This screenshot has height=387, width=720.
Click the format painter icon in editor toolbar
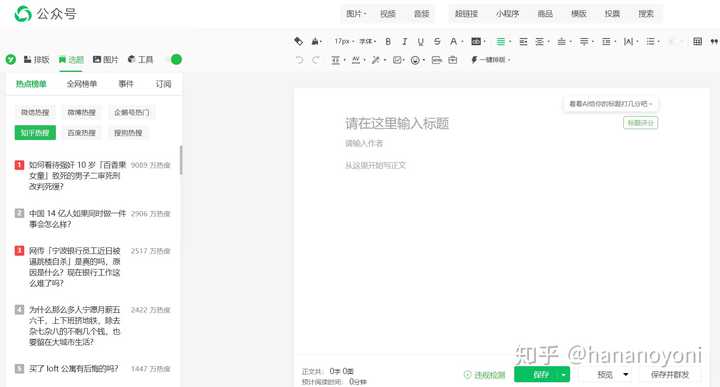[298, 41]
